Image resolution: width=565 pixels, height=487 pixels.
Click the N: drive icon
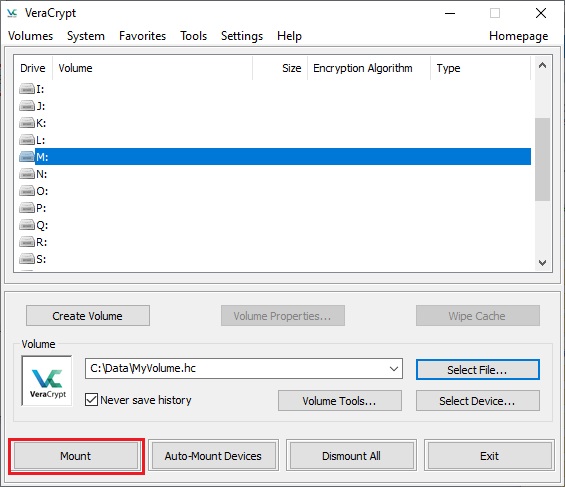[x=27, y=174]
